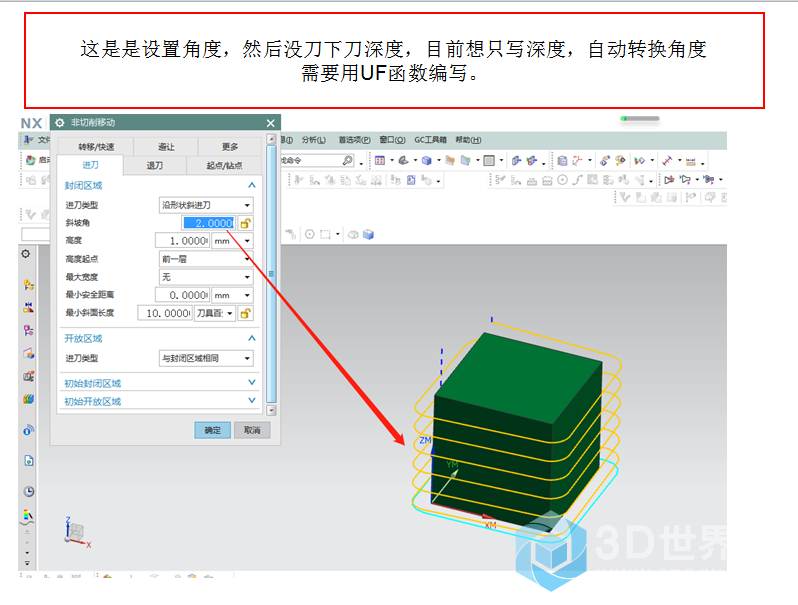Click the measure distance ruler icon
798x605 pixels.
pyautogui.click(x=691, y=161)
